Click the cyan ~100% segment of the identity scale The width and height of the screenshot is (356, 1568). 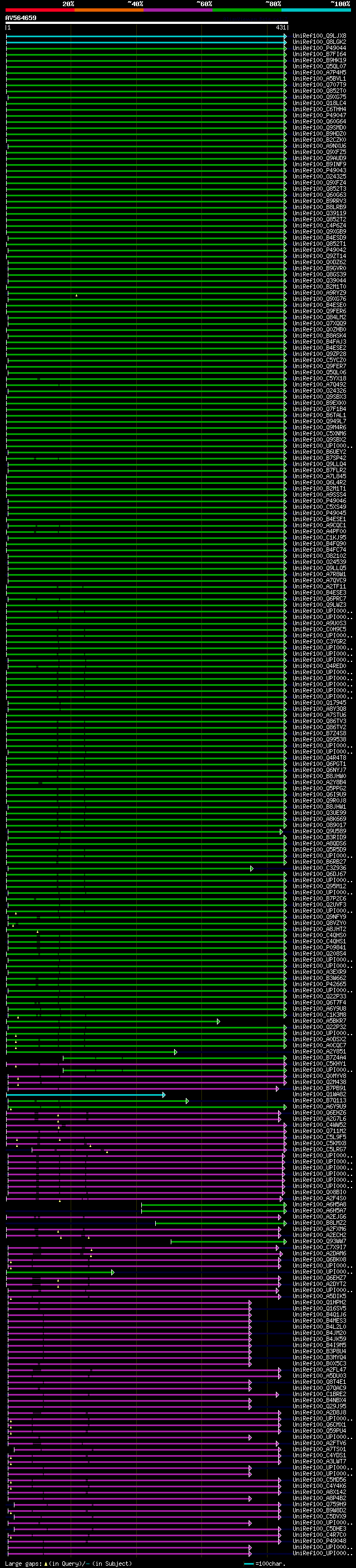[x=317, y=10]
